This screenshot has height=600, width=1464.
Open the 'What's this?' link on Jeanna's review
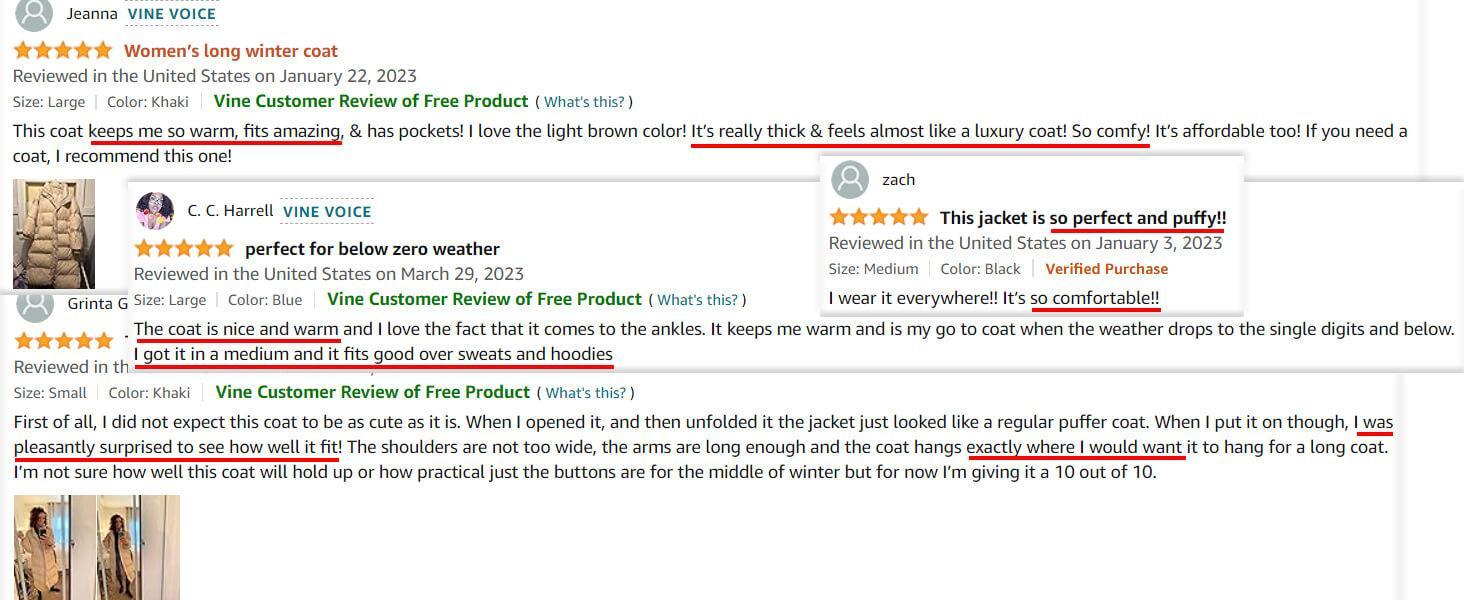[584, 101]
